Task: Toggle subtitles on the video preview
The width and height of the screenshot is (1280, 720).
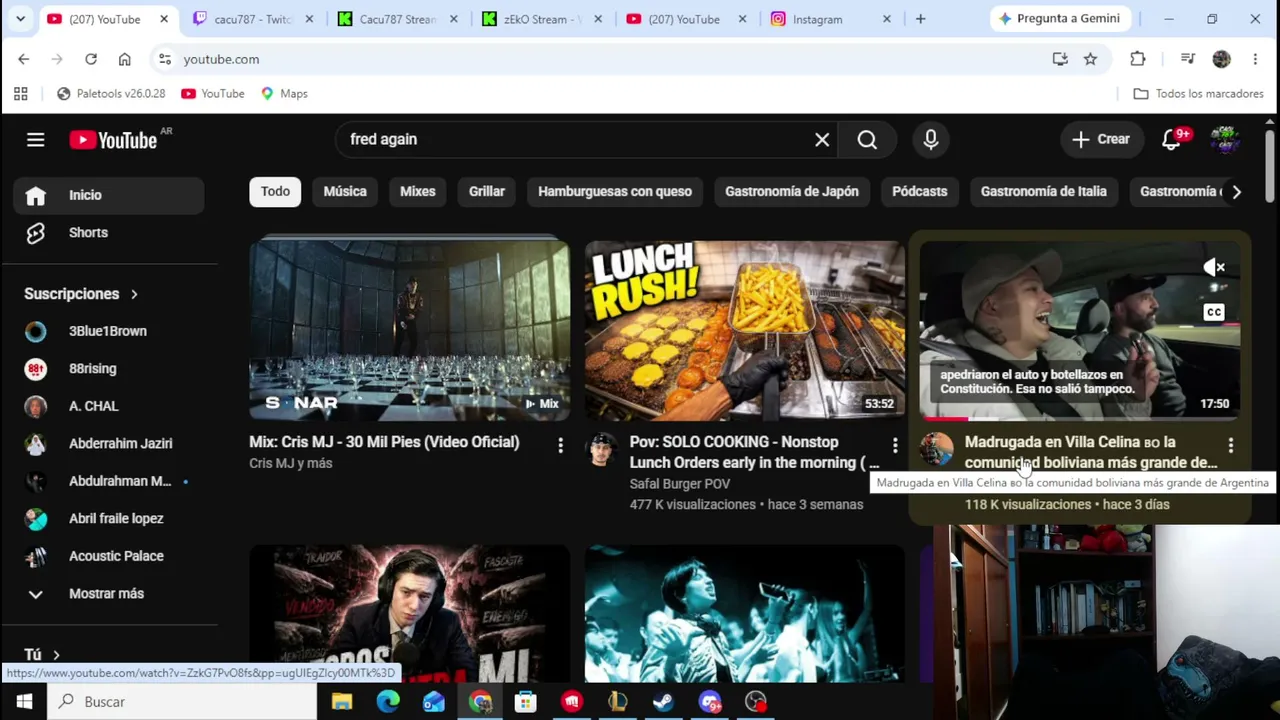Action: (x=1214, y=312)
